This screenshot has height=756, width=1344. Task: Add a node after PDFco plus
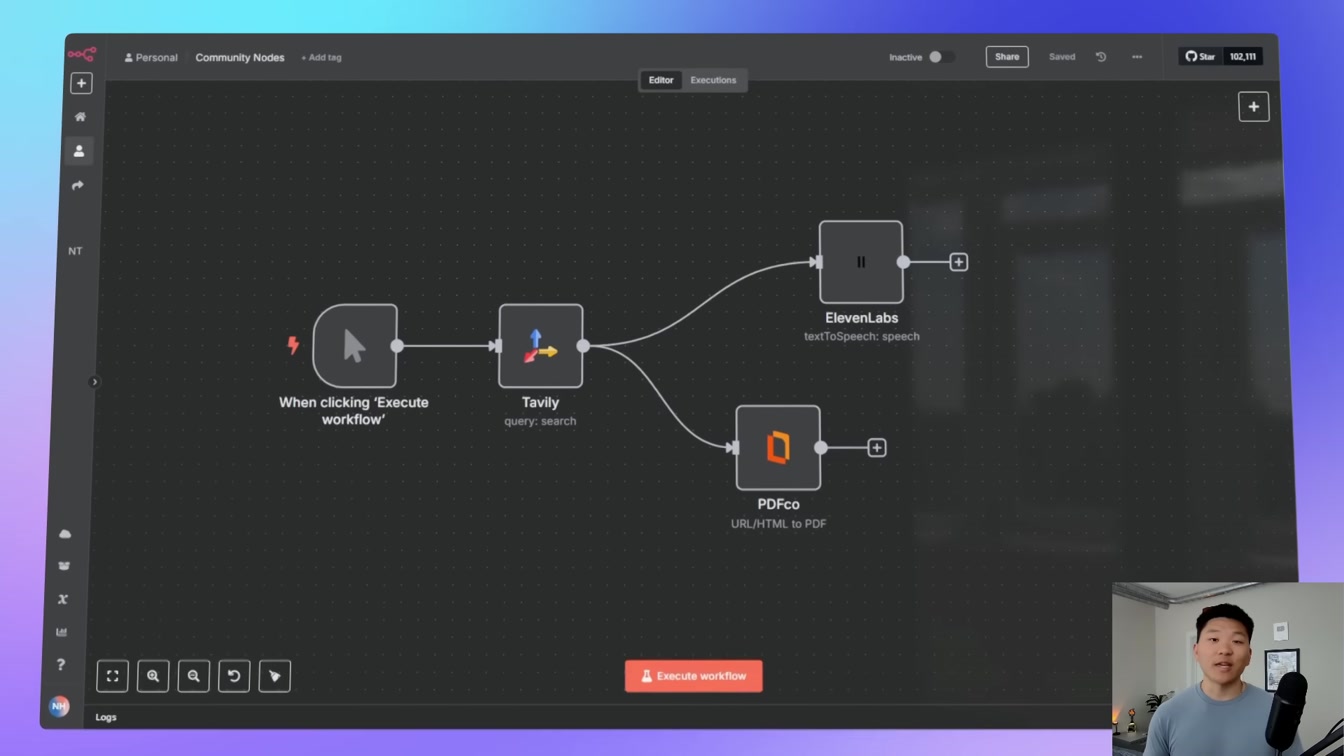tap(876, 448)
